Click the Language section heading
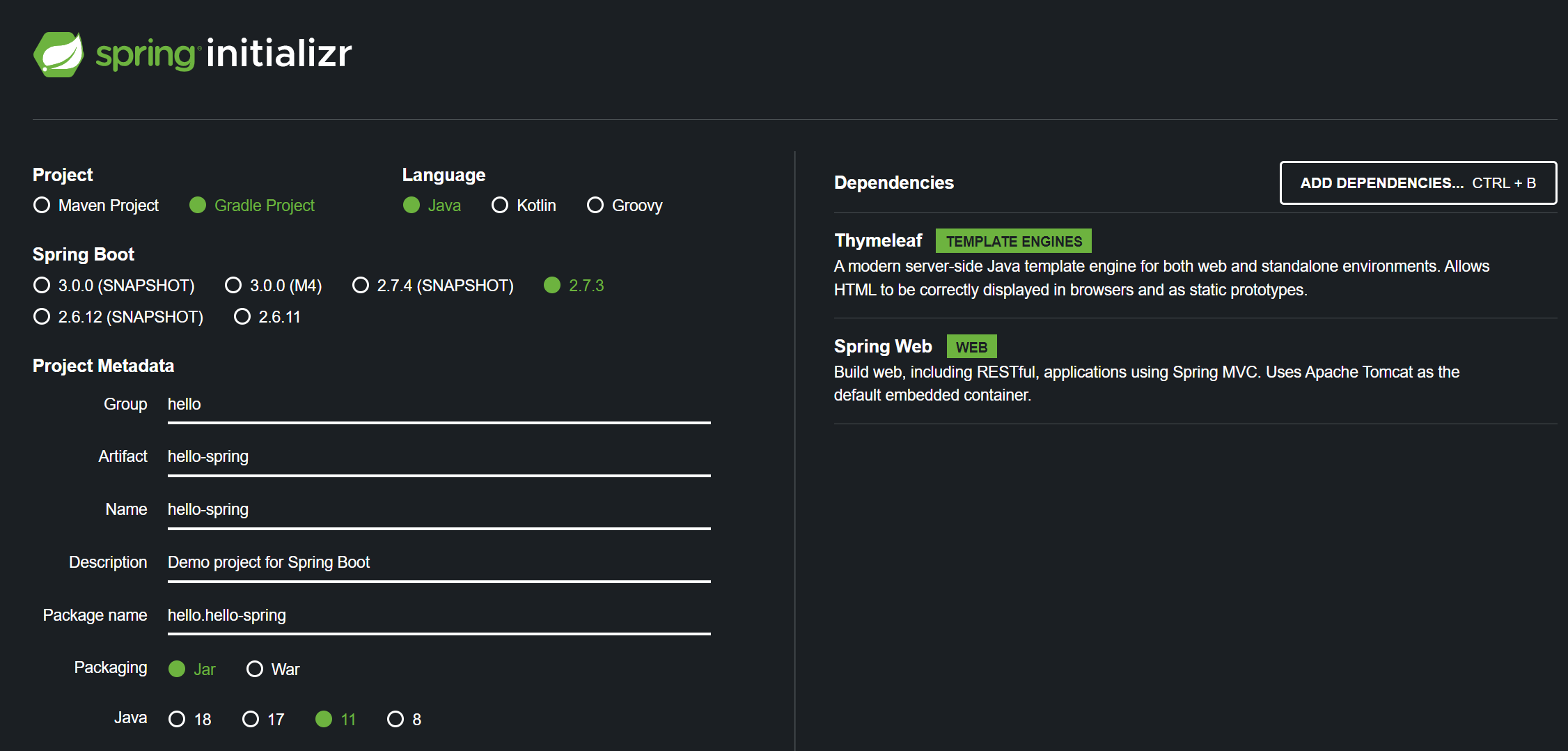The width and height of the screenshot is (1568, 751). [444, 176]
